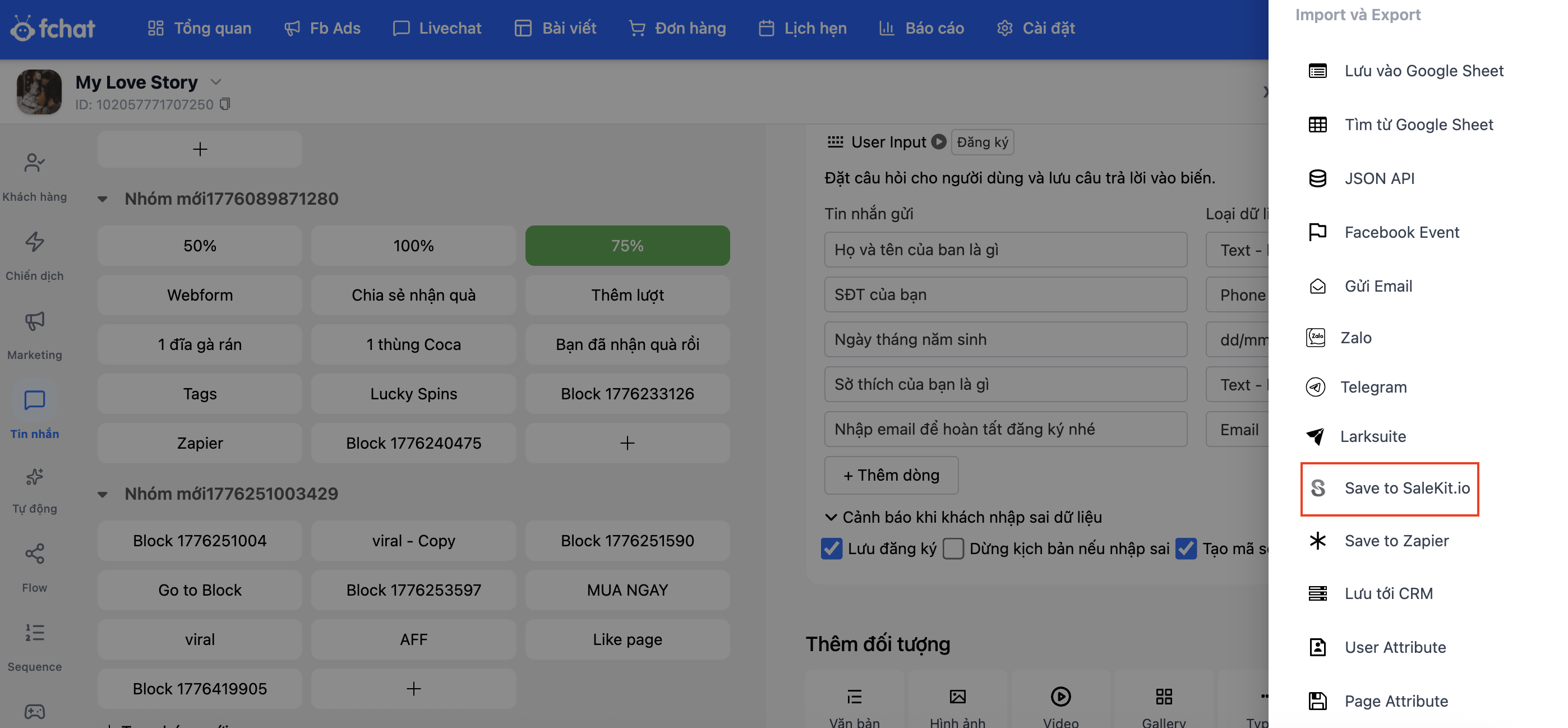Select the 75% block
1568x728 pixels.
point(627,245)
